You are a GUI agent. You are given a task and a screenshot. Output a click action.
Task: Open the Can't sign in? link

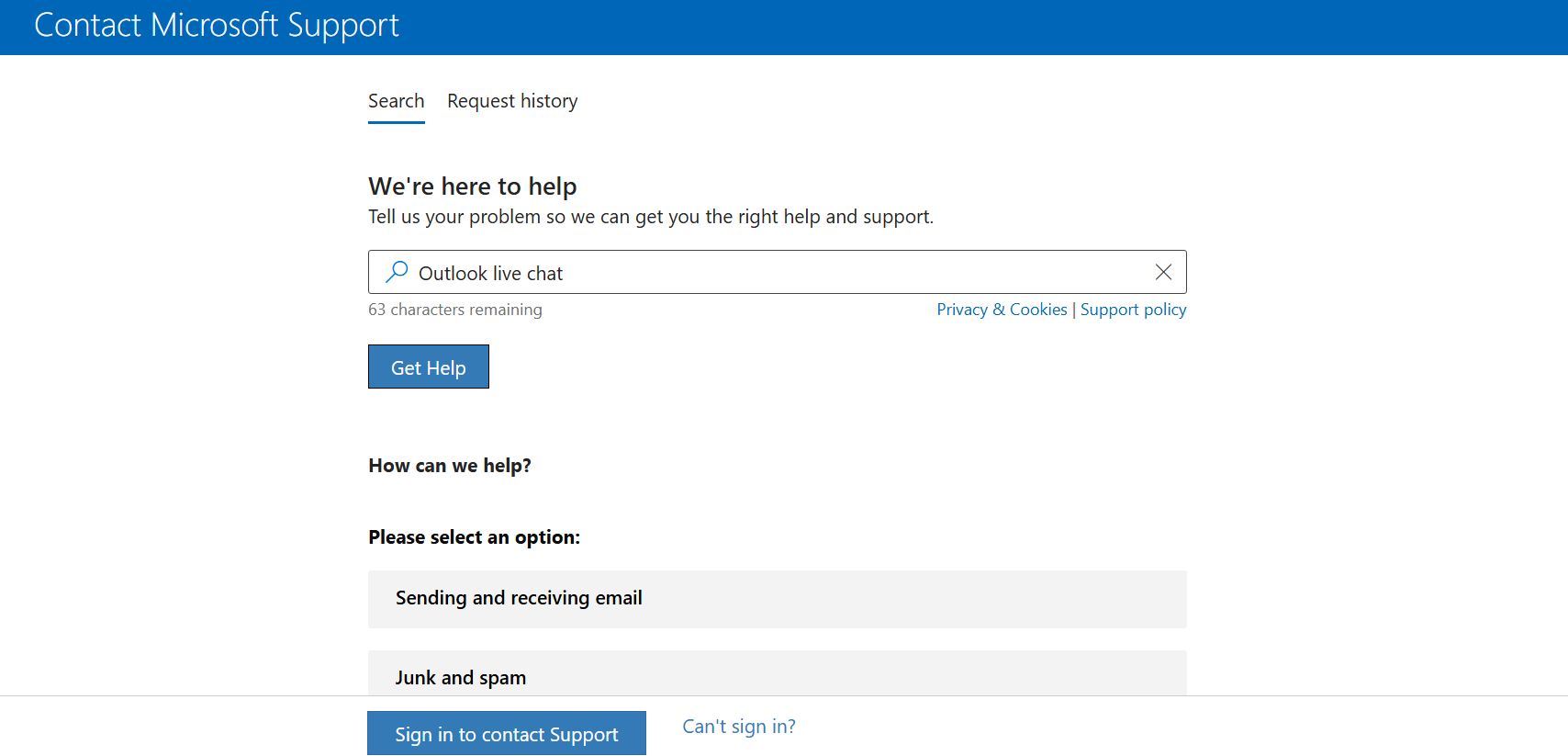point(739,727)
